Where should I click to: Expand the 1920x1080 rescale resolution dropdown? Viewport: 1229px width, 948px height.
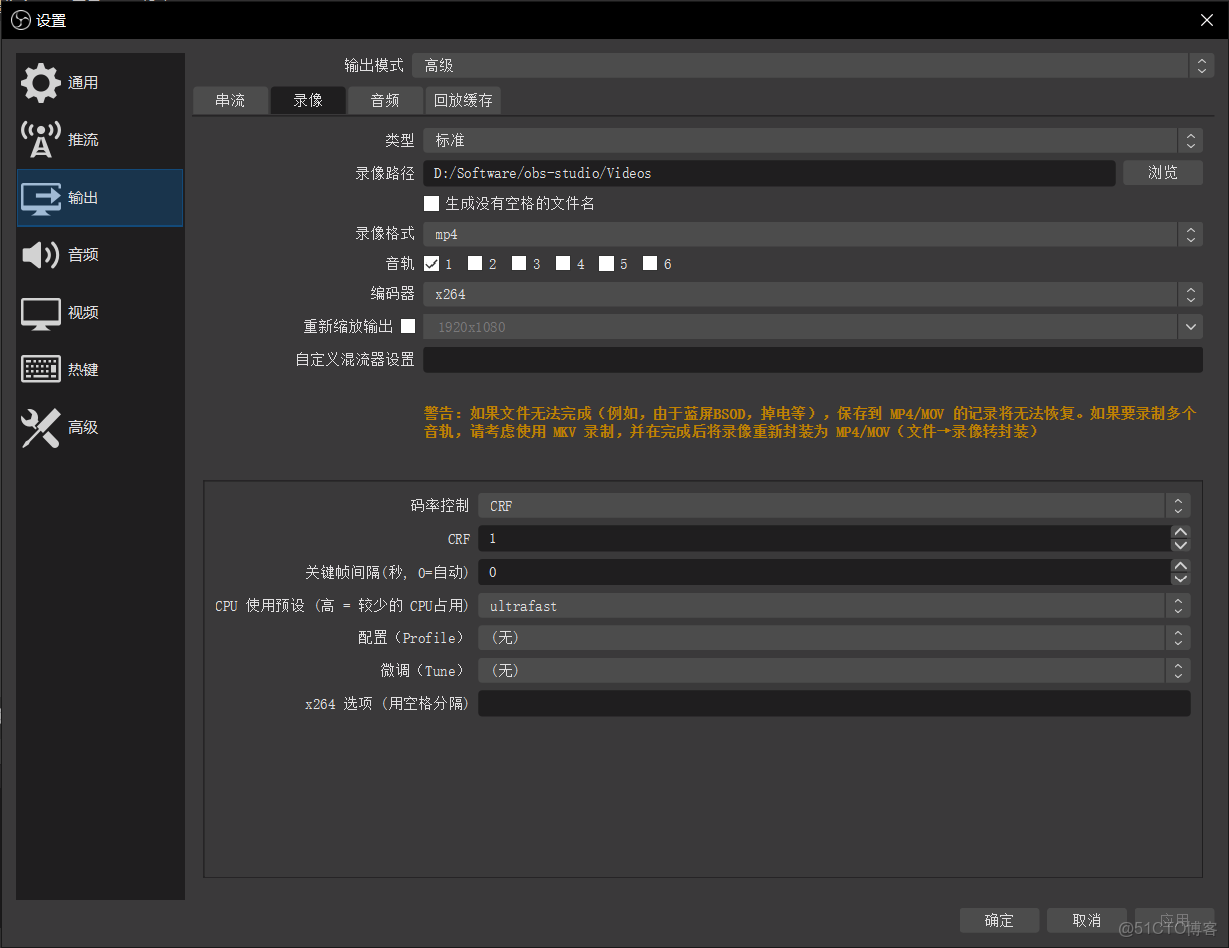point(813,327)
